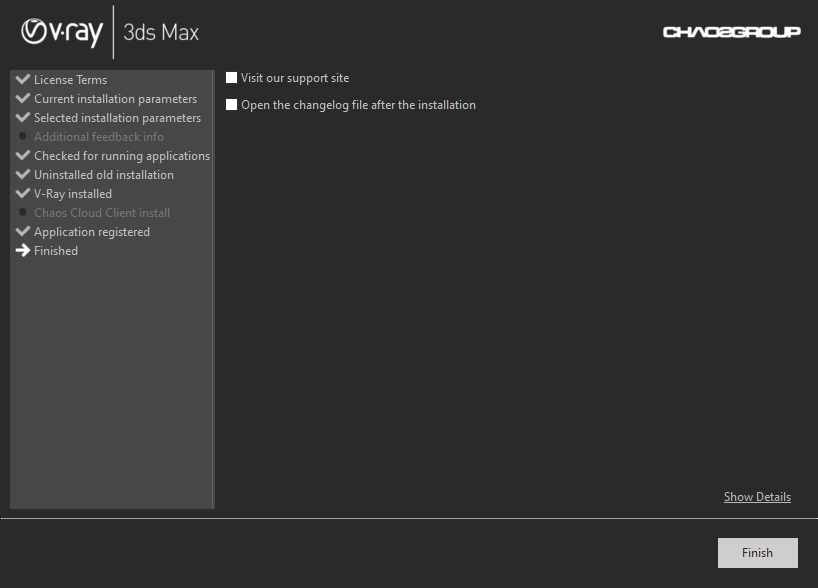Check Open the changelog file after installation
The height and width of the screenshot is (588, 818).
click(231, 104)
